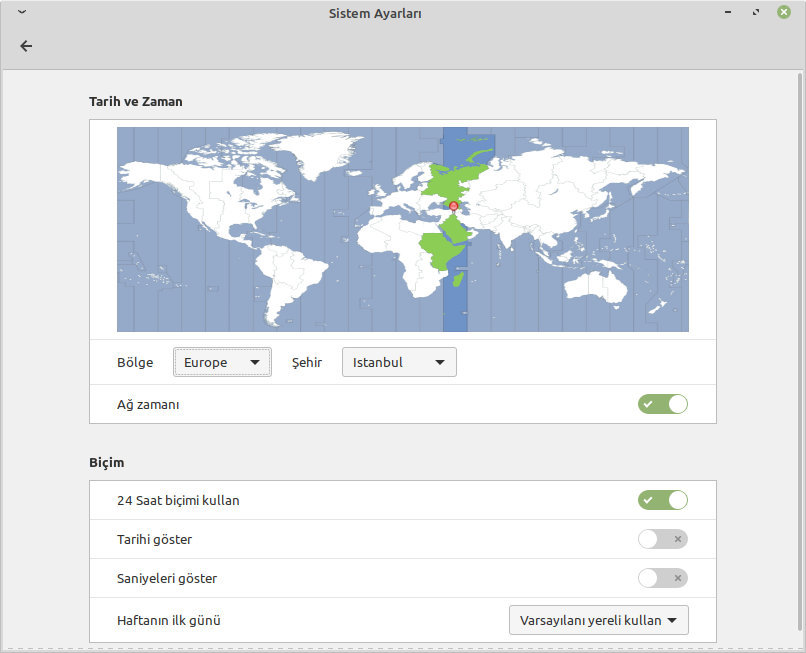The width and height of the screenshot is (806, 653).
Task: Open Haftanın ilk günü dropdown
Action: pyautogui.click(x=598, y=620)
